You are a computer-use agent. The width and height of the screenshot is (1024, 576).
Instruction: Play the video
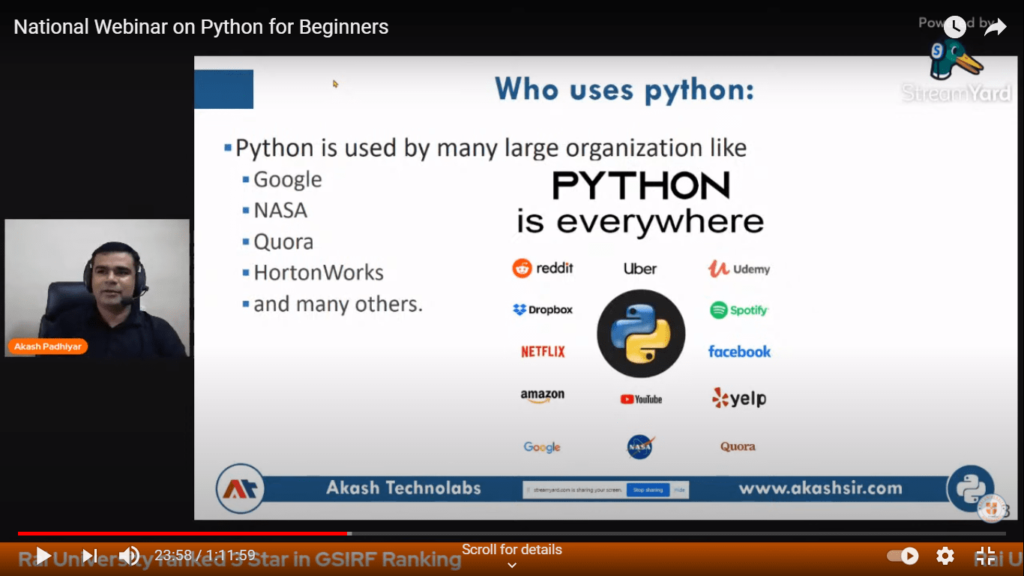[42, 556]
